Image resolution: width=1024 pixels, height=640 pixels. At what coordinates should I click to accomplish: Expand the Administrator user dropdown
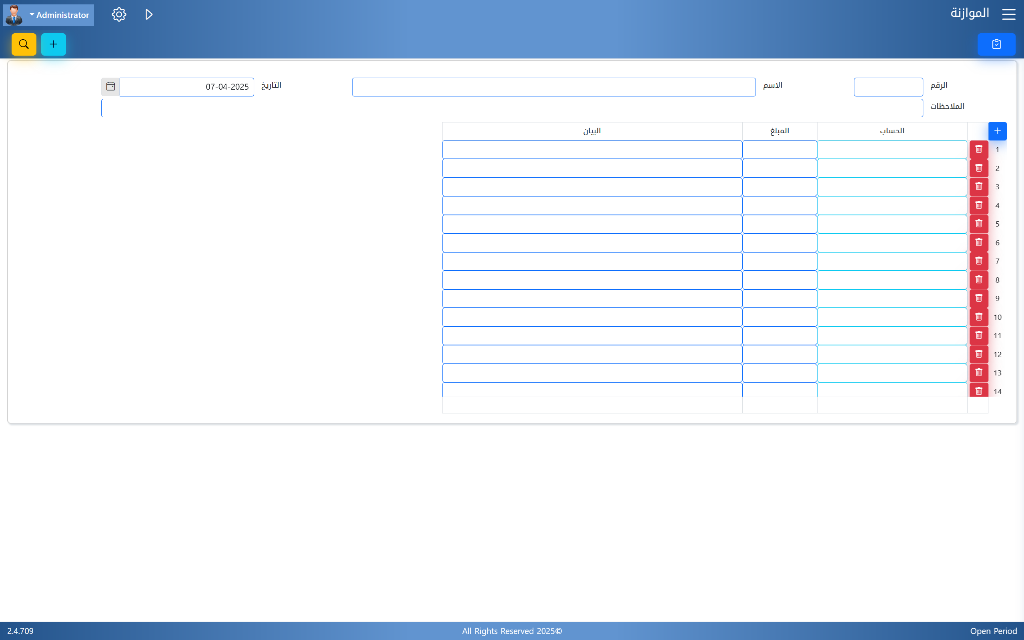pos(60,15)
